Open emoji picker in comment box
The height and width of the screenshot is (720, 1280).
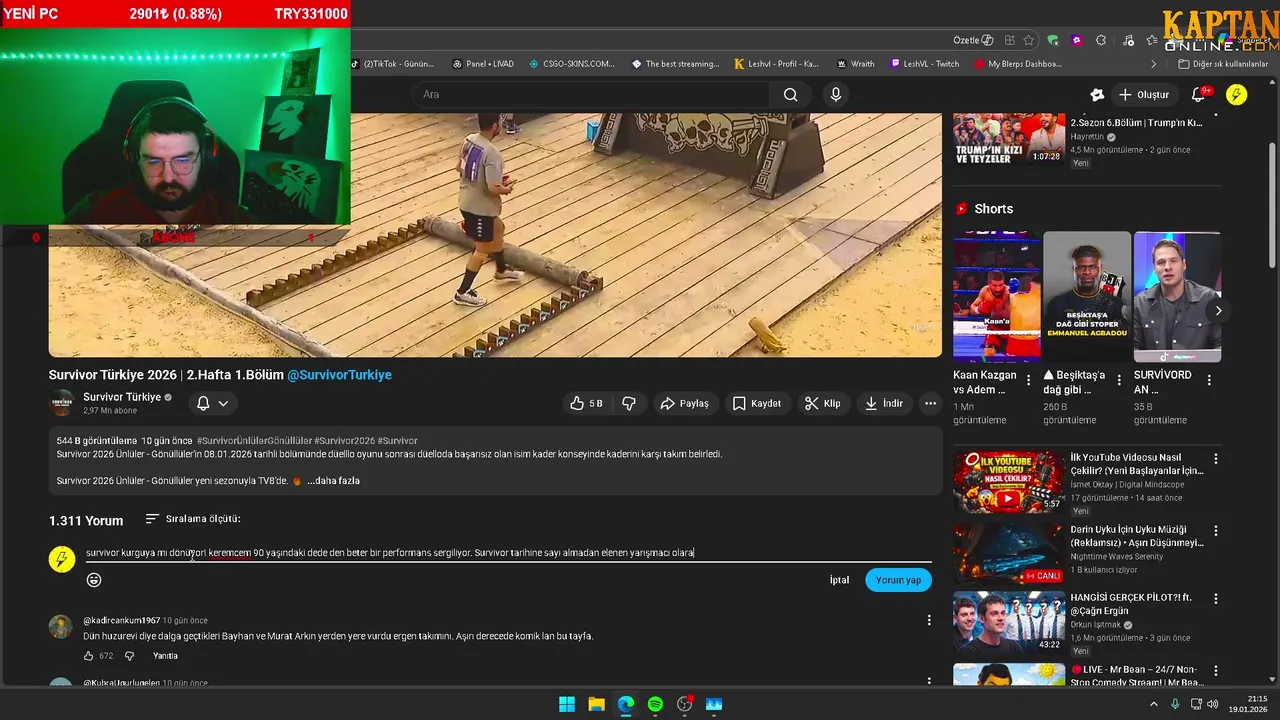94,580
